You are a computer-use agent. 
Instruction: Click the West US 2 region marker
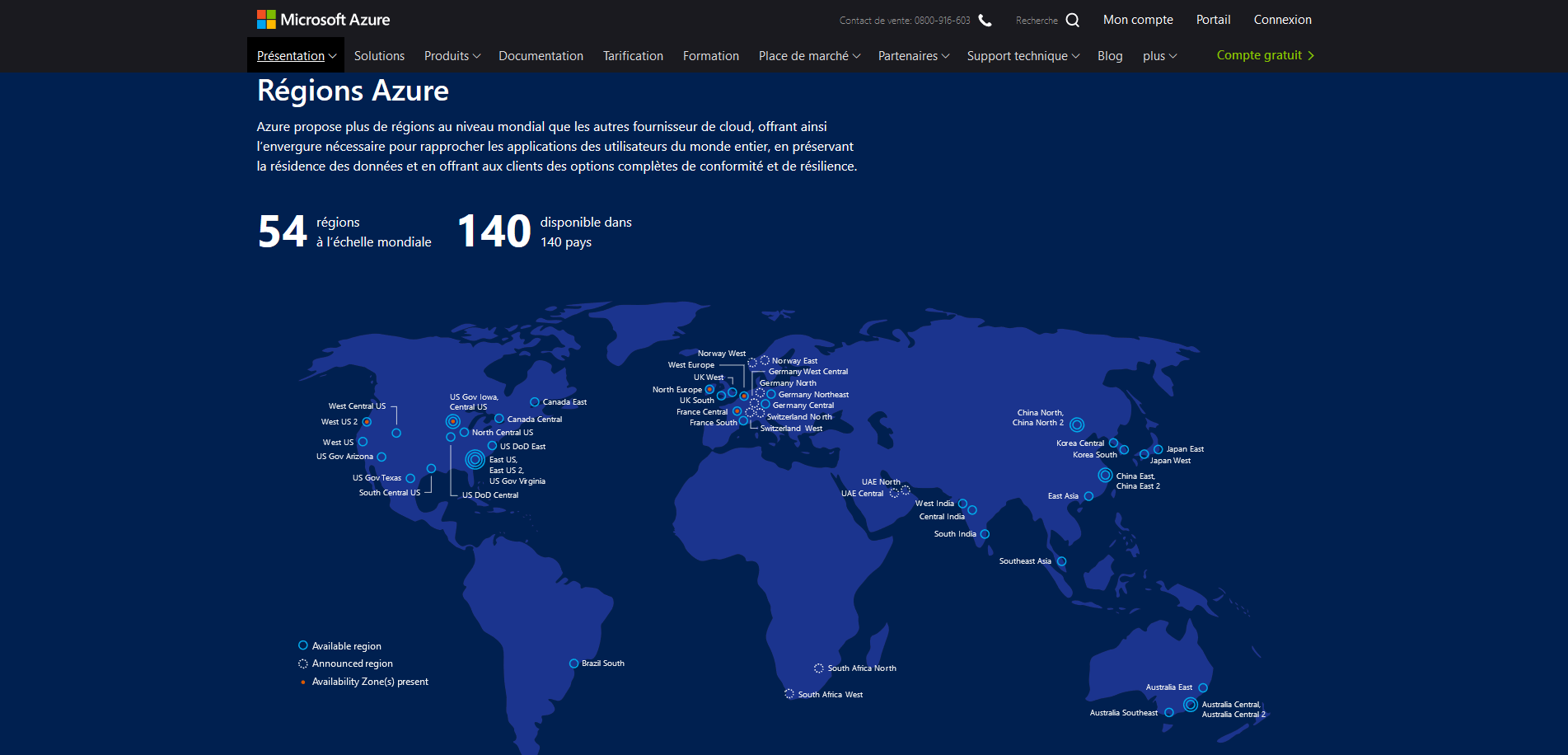point(367,422)
